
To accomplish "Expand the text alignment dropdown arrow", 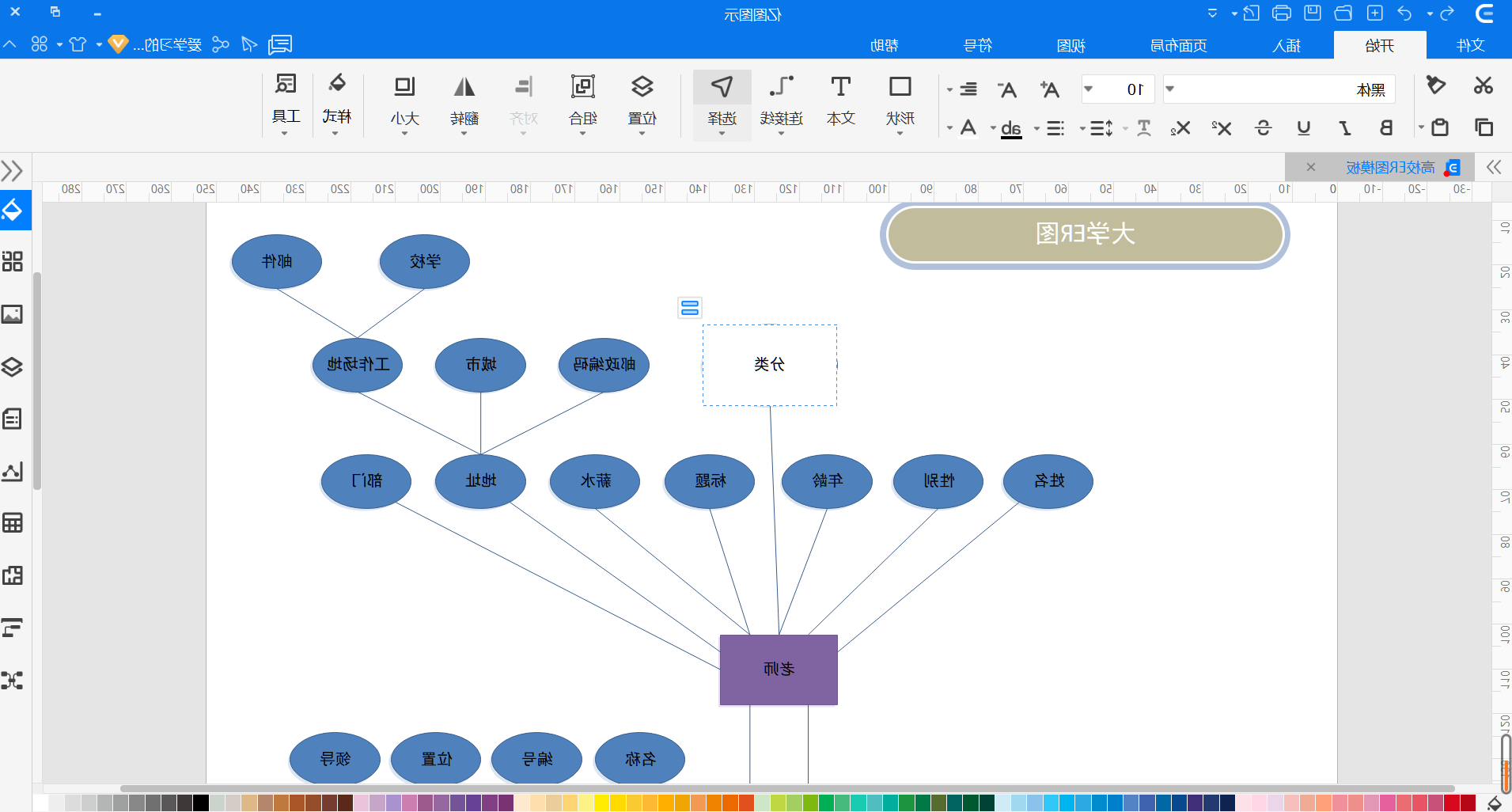I will coord(949,89).
